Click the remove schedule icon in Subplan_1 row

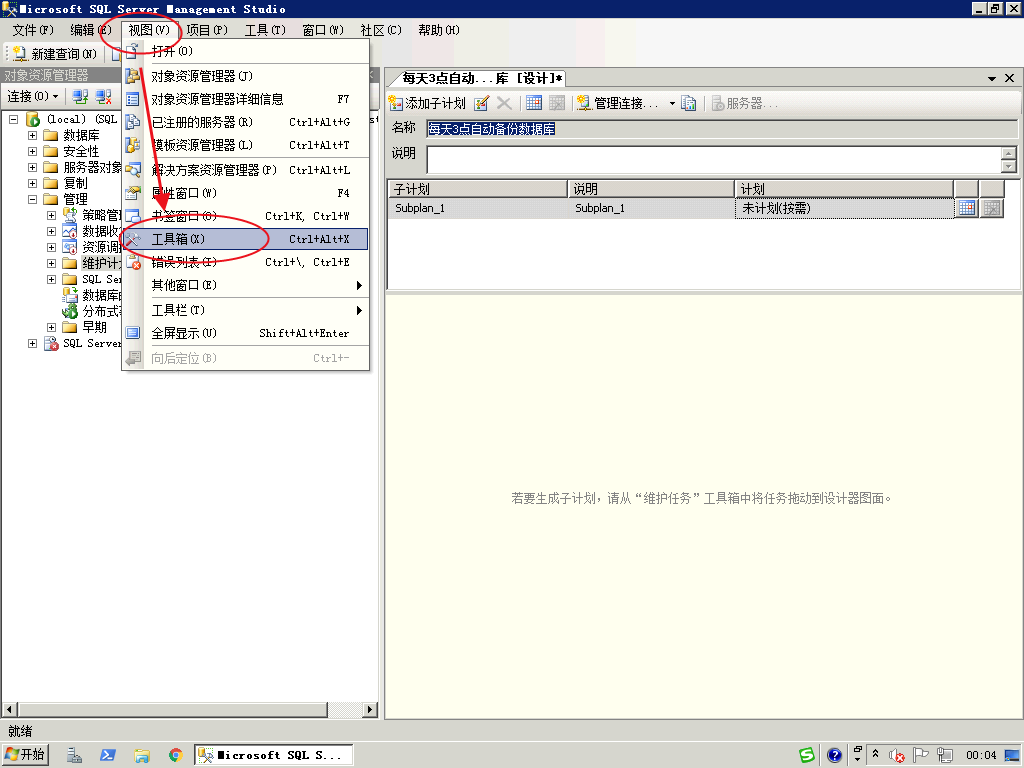point(991,208)
